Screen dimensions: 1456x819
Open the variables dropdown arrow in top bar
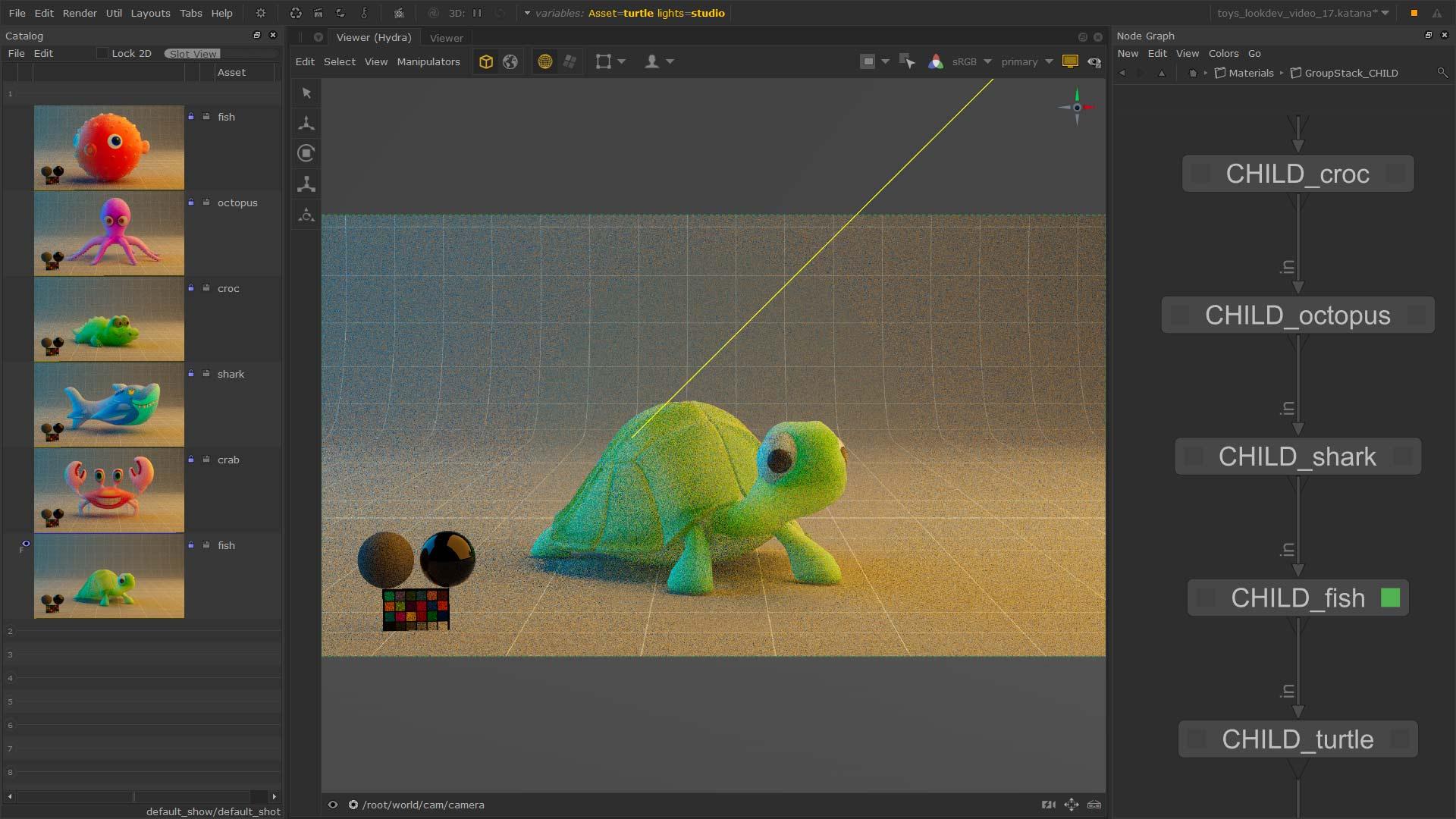(x=527, y=13)
